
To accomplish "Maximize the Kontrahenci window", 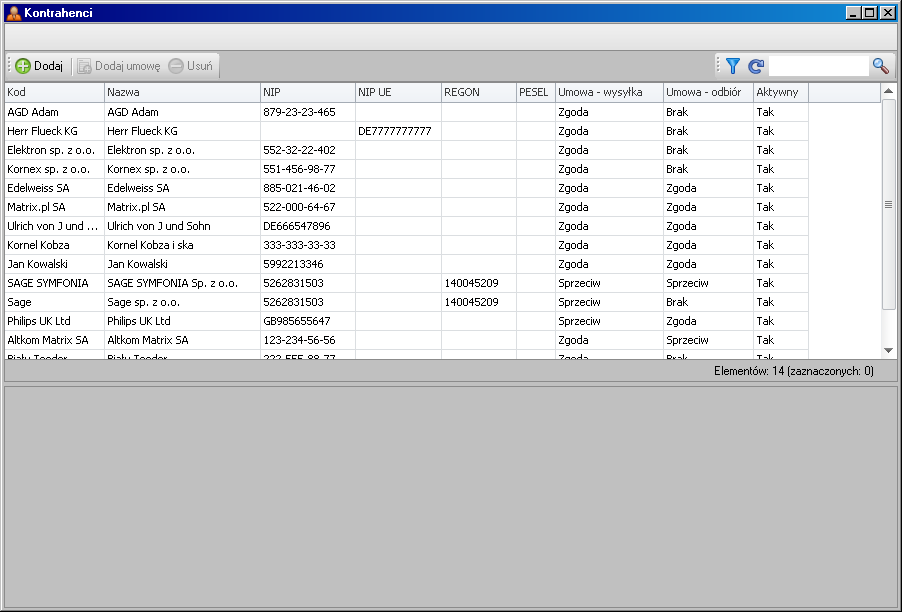I will (870, 13).
